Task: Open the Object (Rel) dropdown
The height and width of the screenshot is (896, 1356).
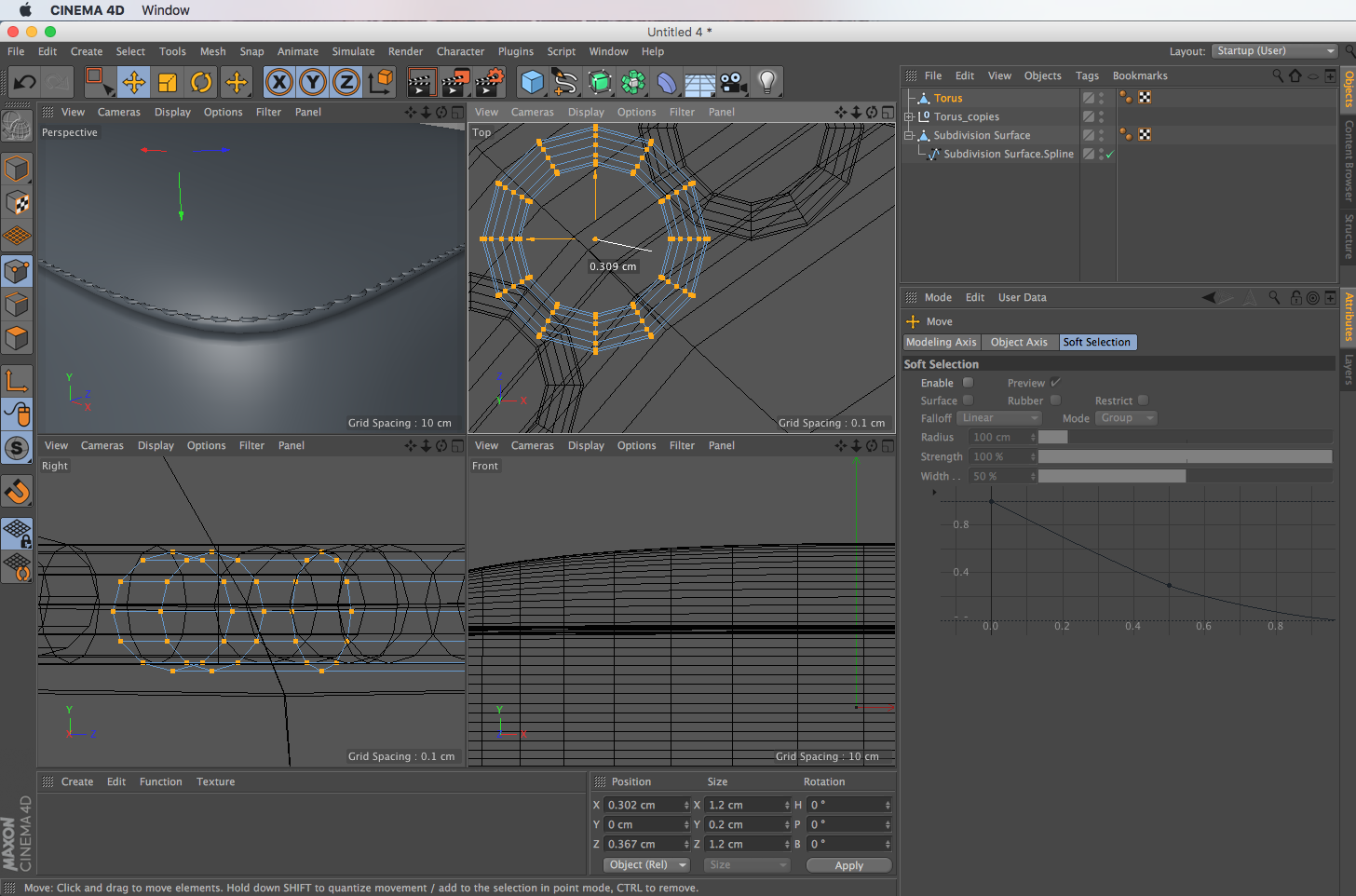Action: (646, 865)
